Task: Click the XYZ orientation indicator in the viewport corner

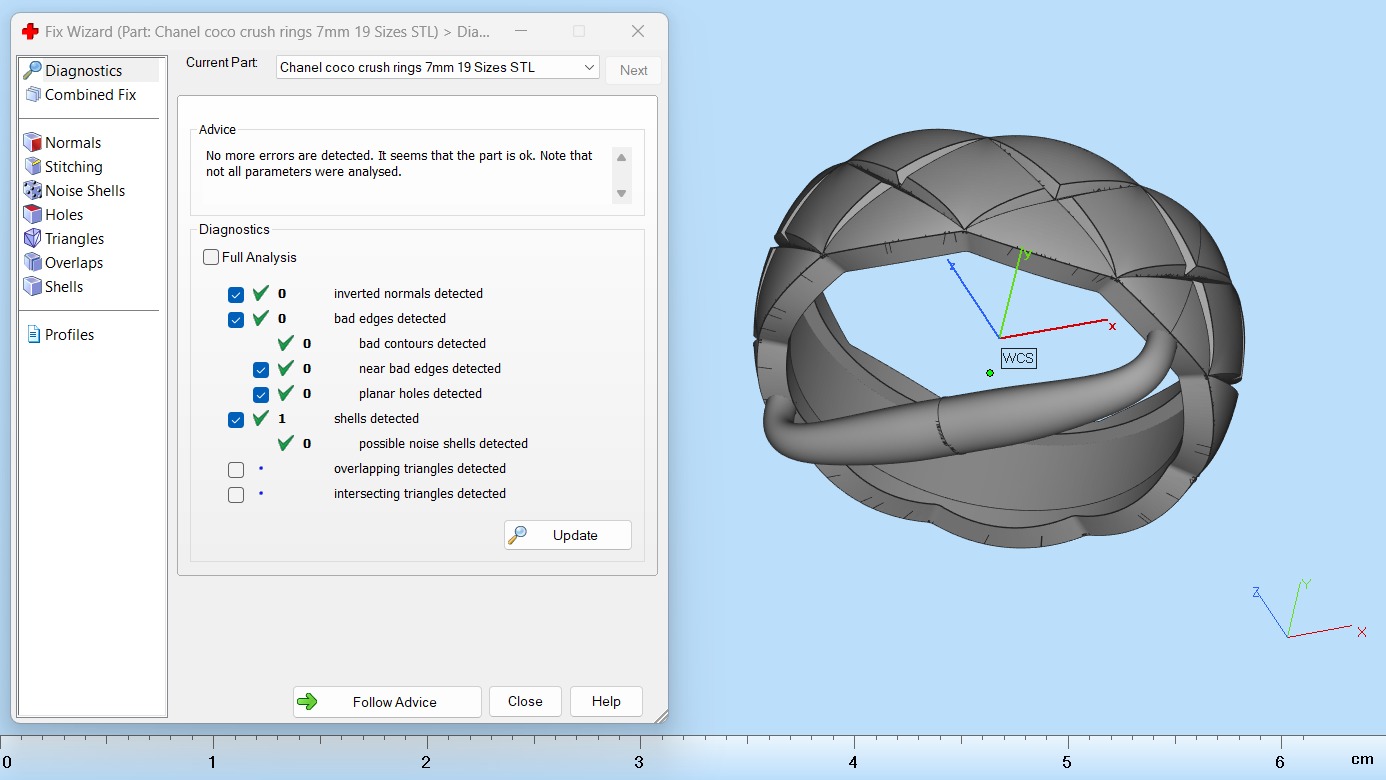Action: (1308, 609)
